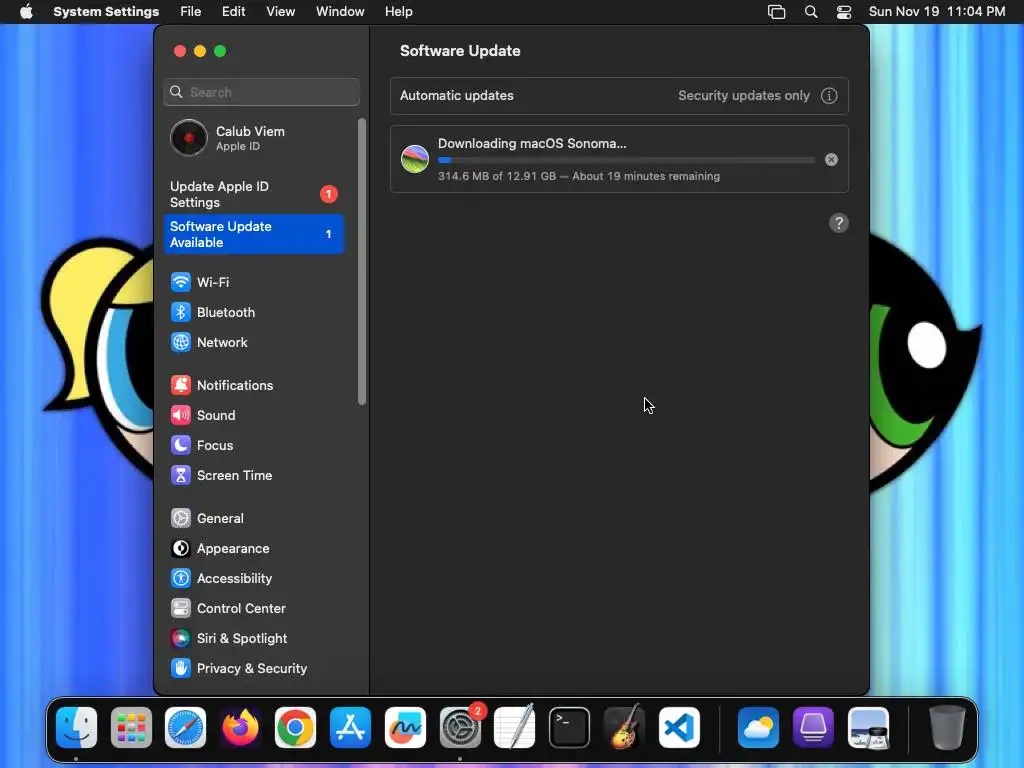Open the Apple menu
Image resolution: width=1024 pixels, height=768 pixels.
(26, 12)
